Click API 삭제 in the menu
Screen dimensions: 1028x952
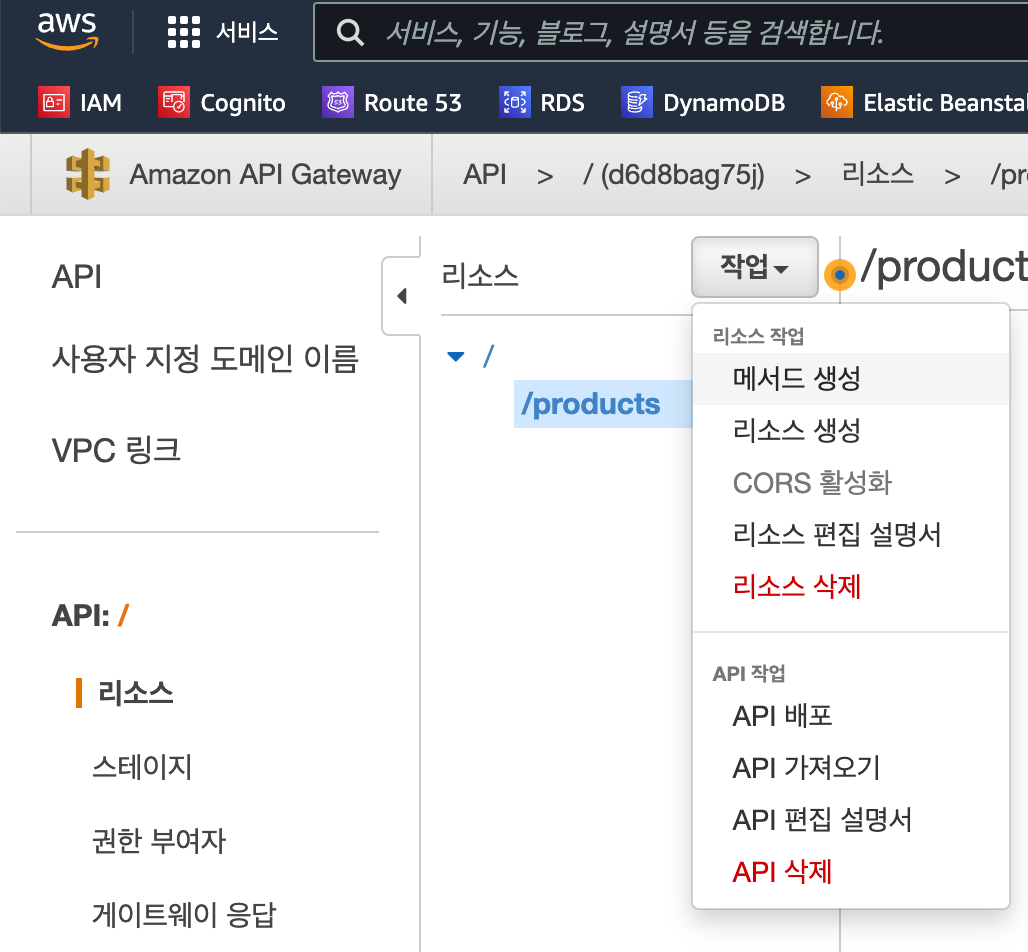(850, 872)
